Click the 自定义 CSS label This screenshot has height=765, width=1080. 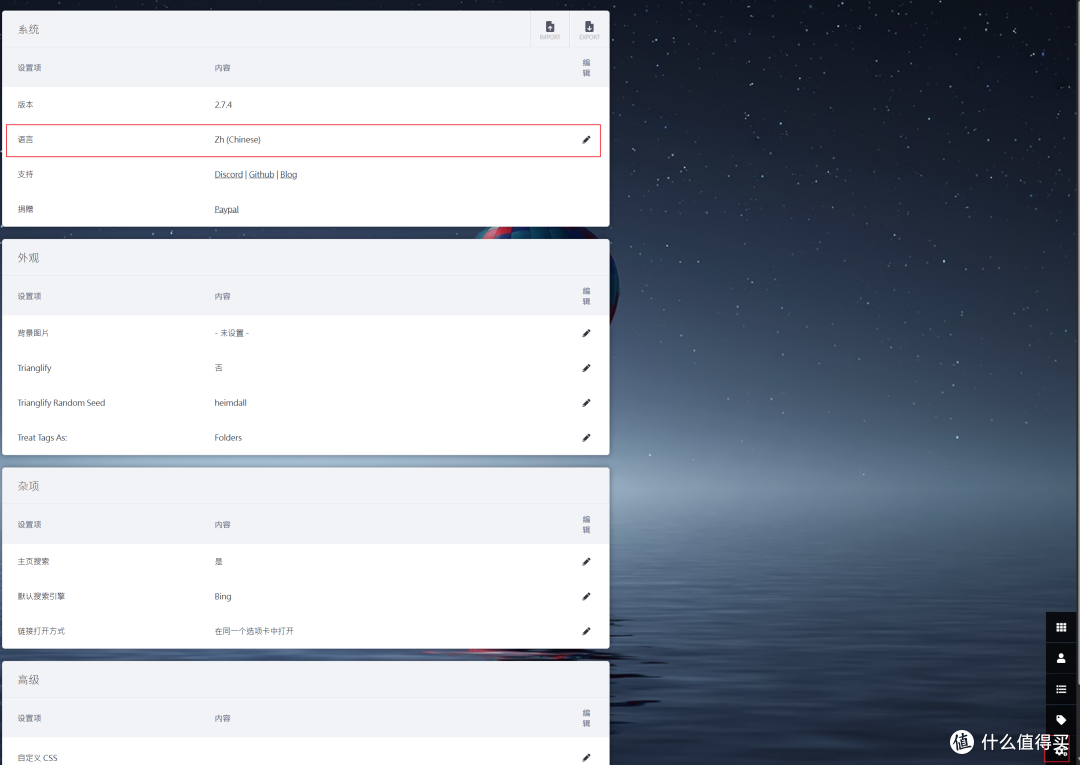click(x=37, y=757)
